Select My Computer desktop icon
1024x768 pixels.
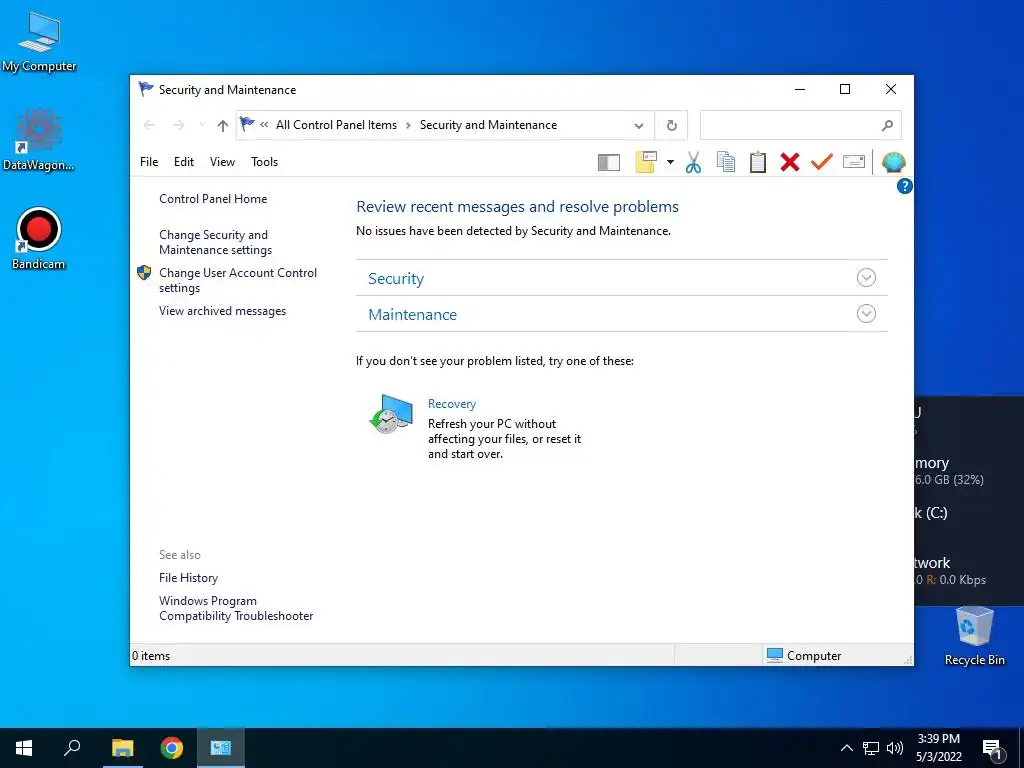(x=39, y=42)
